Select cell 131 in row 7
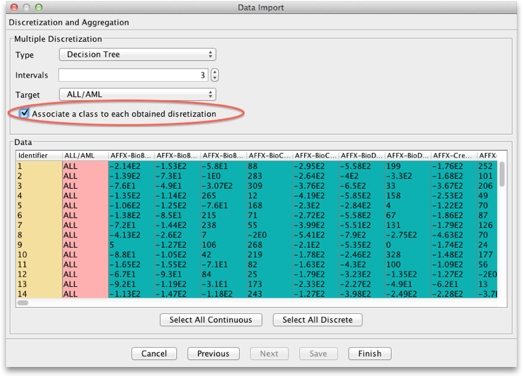Screen dimensions: 523x378 (408, 225)
